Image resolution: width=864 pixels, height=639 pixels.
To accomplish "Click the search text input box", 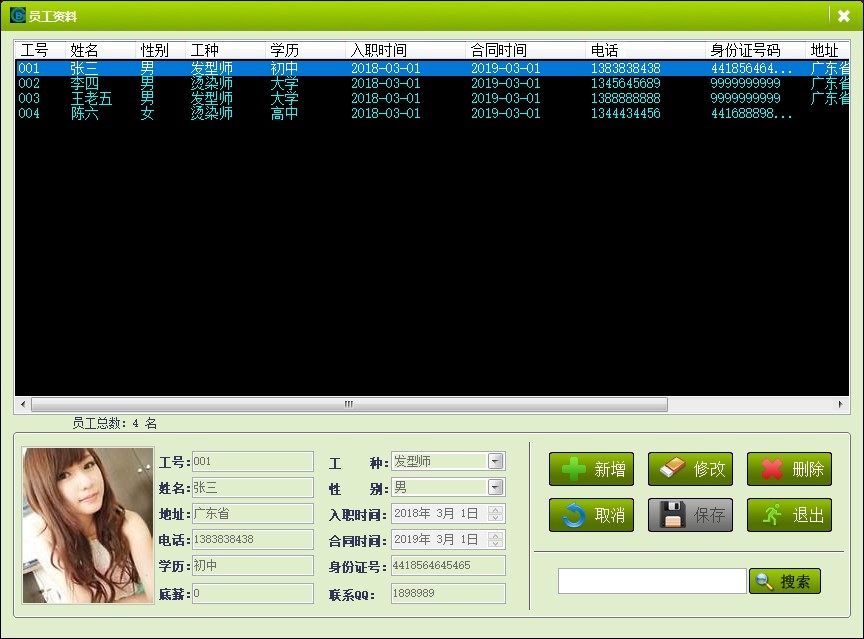I will [x=651, y=581].
